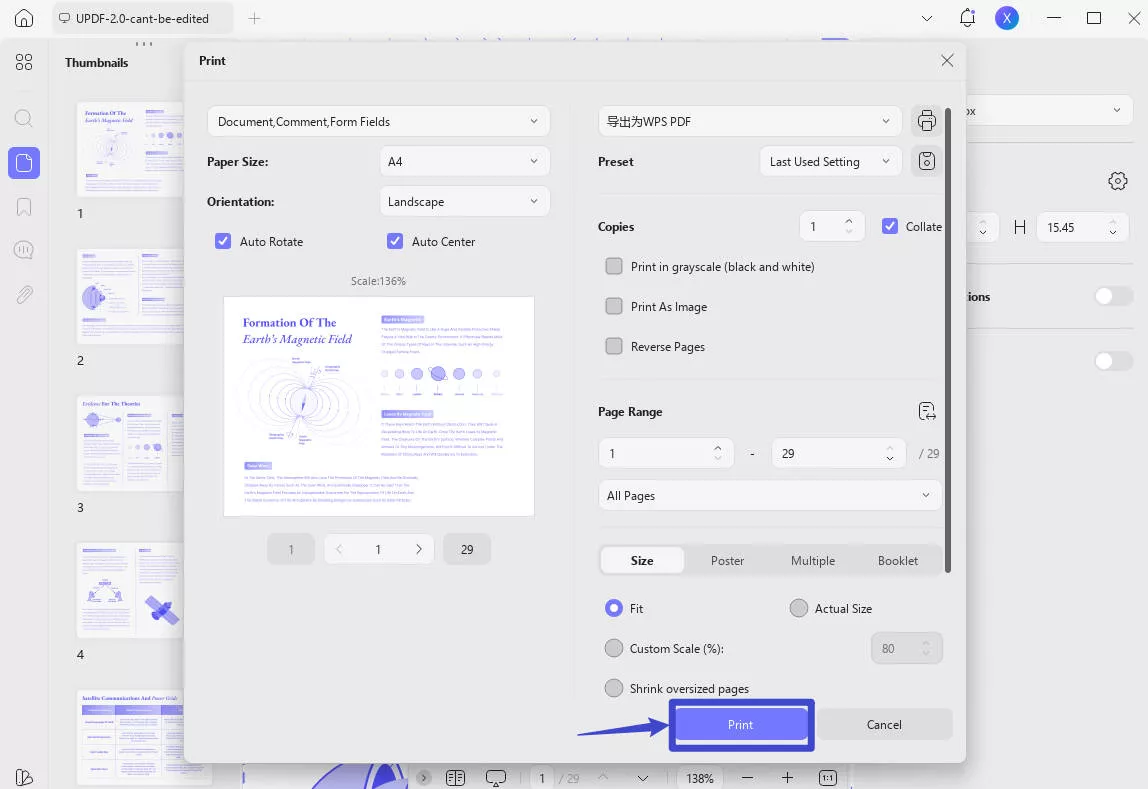The image size is (1148, 789).
Task: Open reading mode from the bottom toolbar
Action: click(x=455, y=777)
